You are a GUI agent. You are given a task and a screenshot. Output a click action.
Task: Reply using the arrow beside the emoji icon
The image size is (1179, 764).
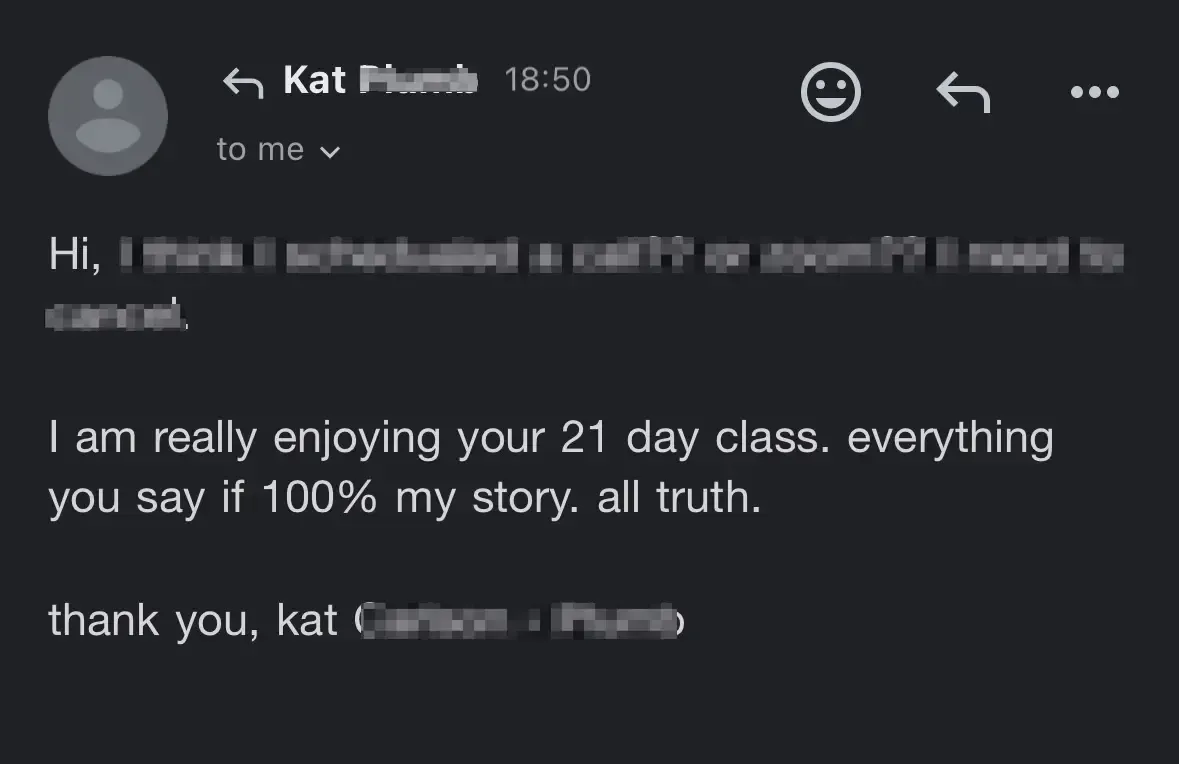click(963, 93)
